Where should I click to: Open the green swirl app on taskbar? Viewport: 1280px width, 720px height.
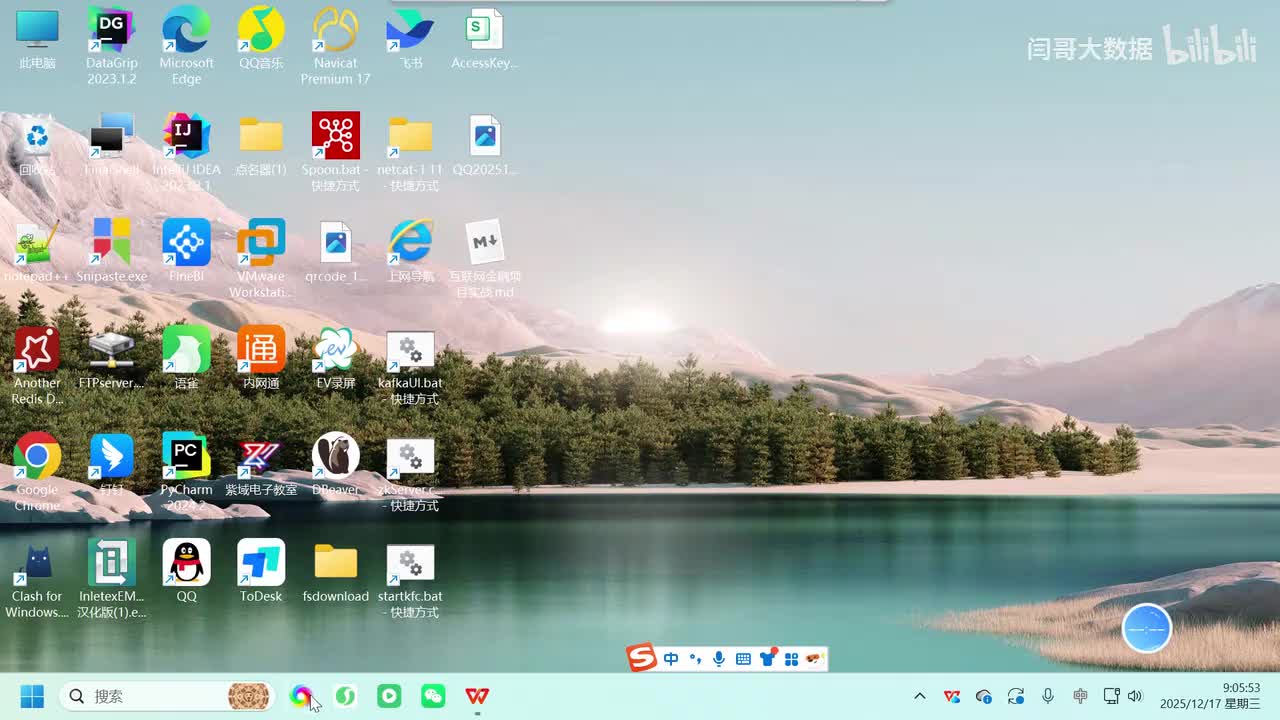345,696
